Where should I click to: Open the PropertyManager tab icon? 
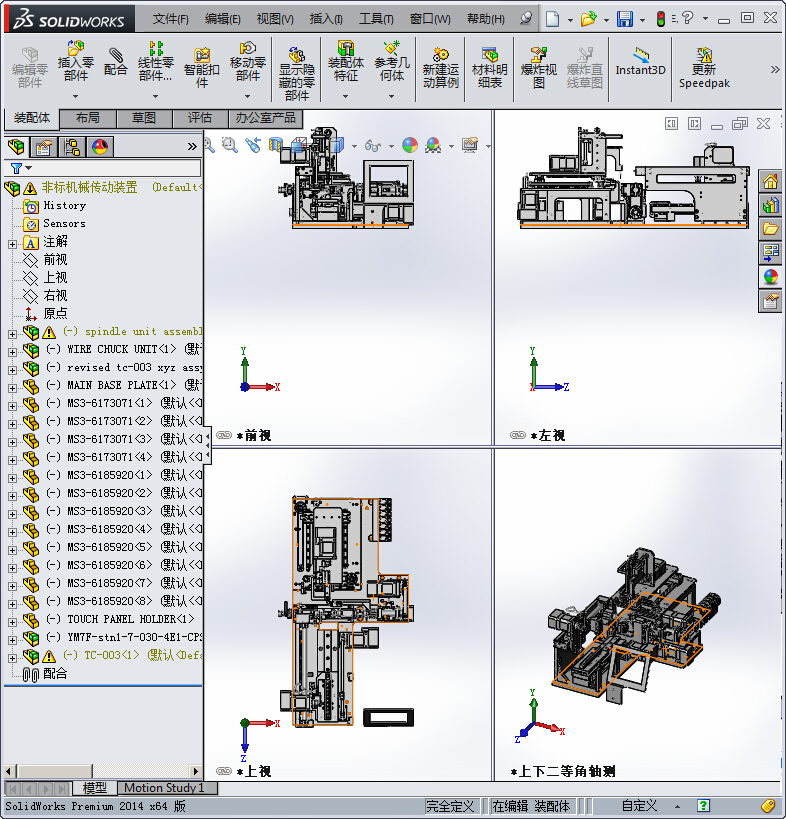(x=44, y=147)
